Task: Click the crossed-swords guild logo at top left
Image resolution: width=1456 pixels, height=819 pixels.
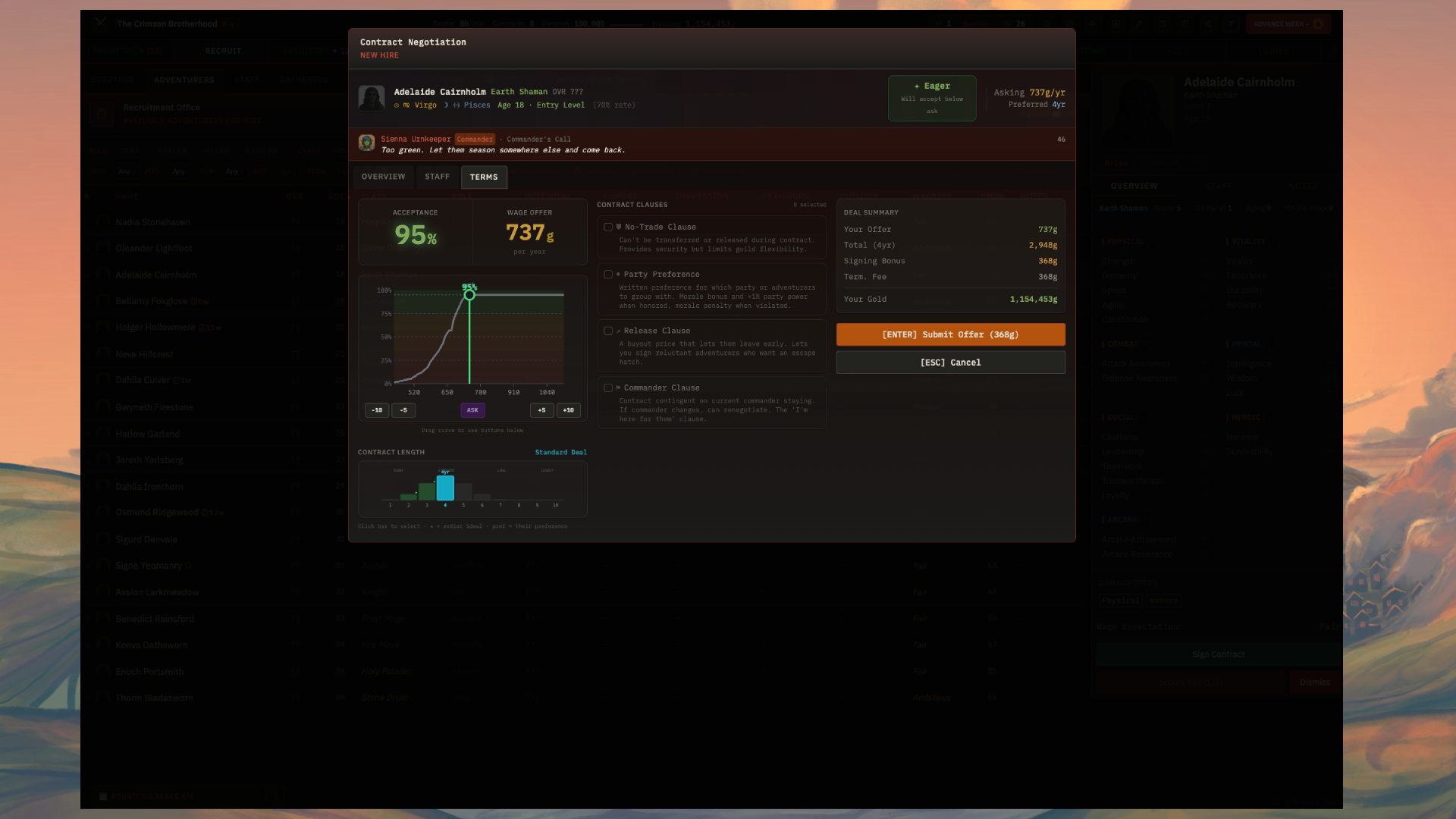Action: pyautogui.click(x=101, y=24)
